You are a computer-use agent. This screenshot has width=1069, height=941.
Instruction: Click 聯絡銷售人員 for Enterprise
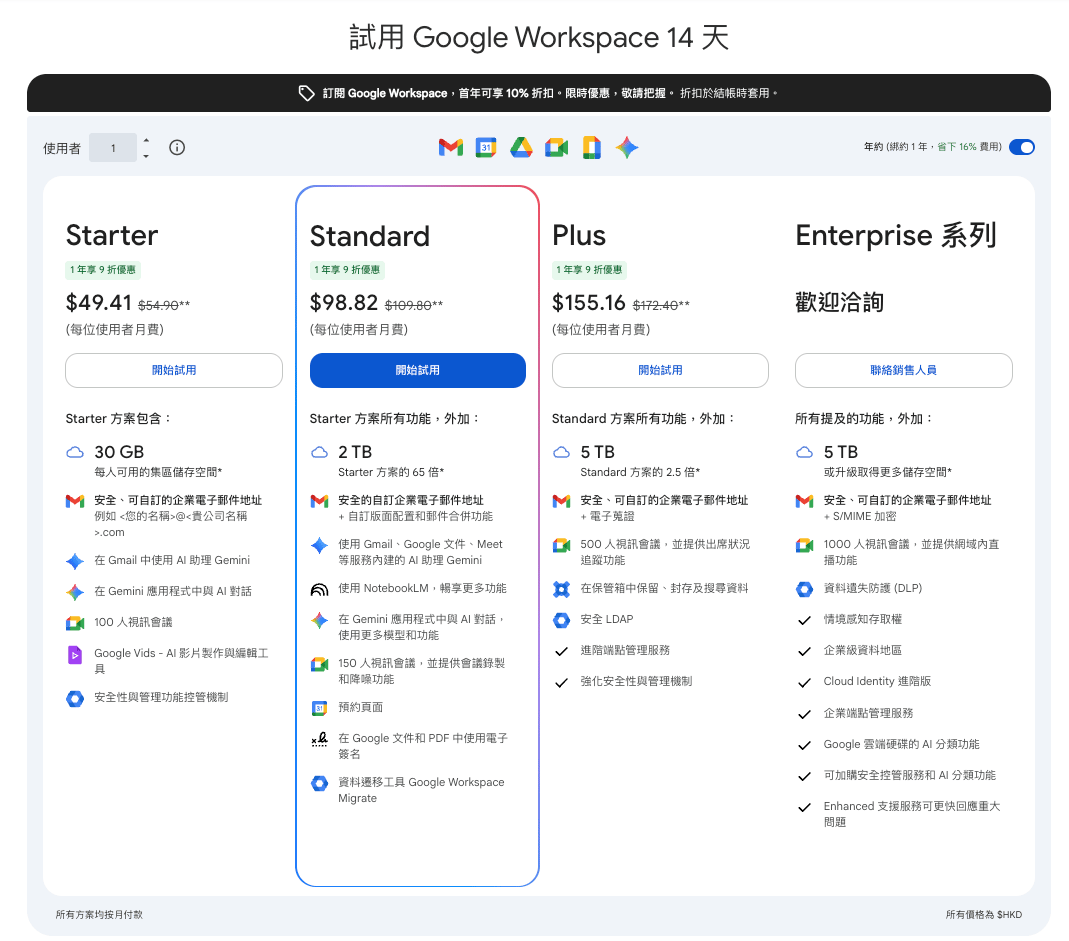coord(903,370)
